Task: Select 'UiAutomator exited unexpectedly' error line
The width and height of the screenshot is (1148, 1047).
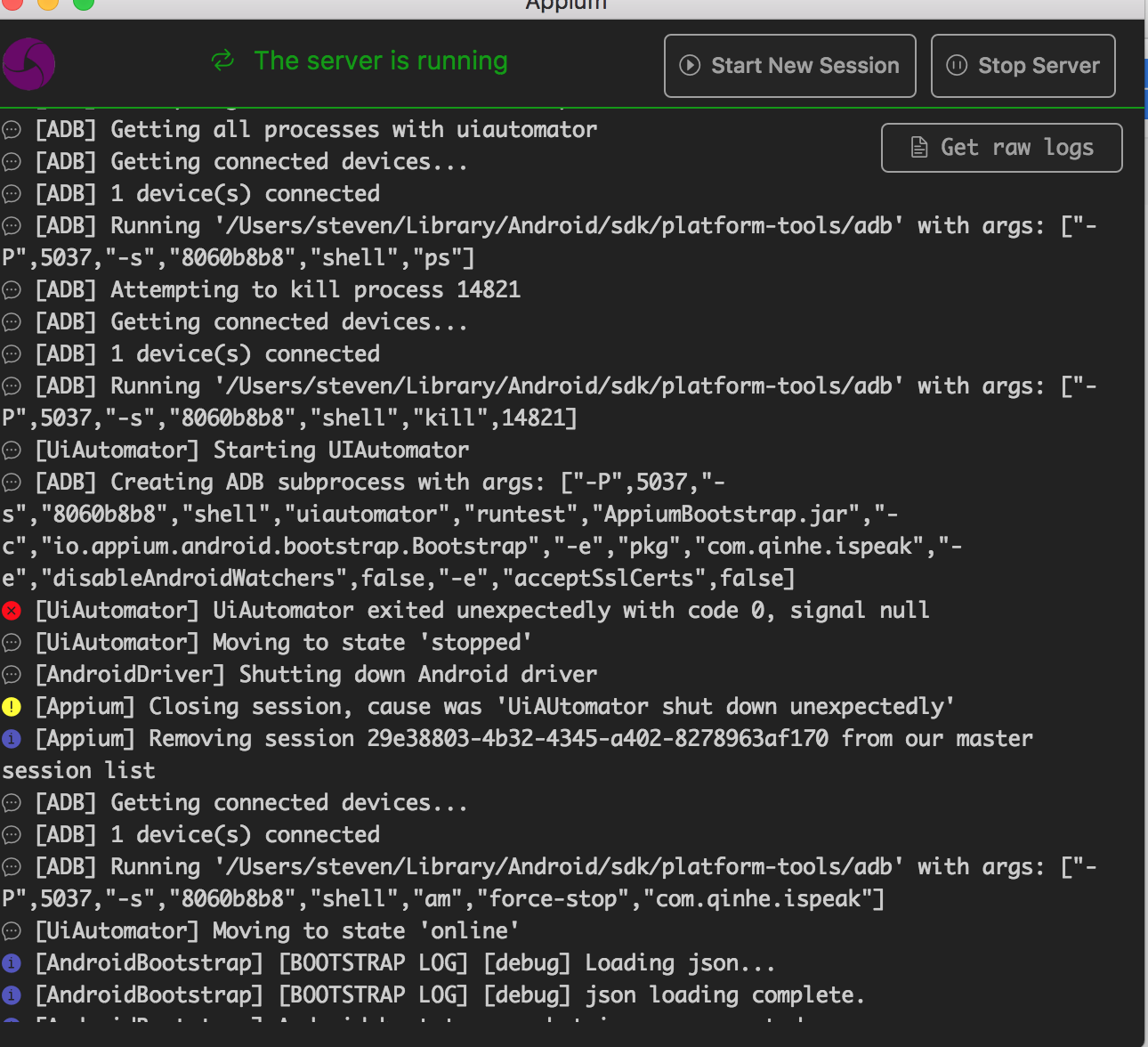Action: 482,611
